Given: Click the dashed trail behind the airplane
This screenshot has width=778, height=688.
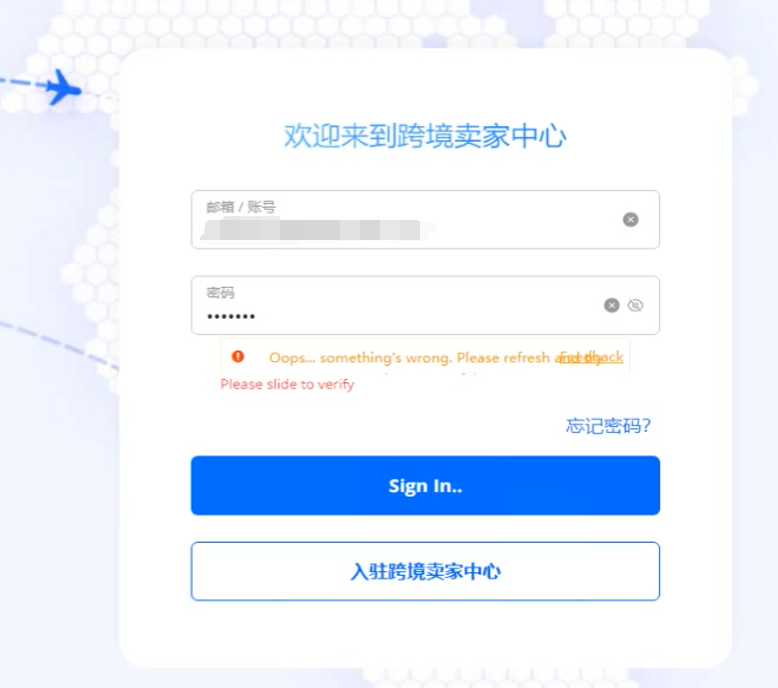Looking at the screenshot, I should tap(22, 82).
